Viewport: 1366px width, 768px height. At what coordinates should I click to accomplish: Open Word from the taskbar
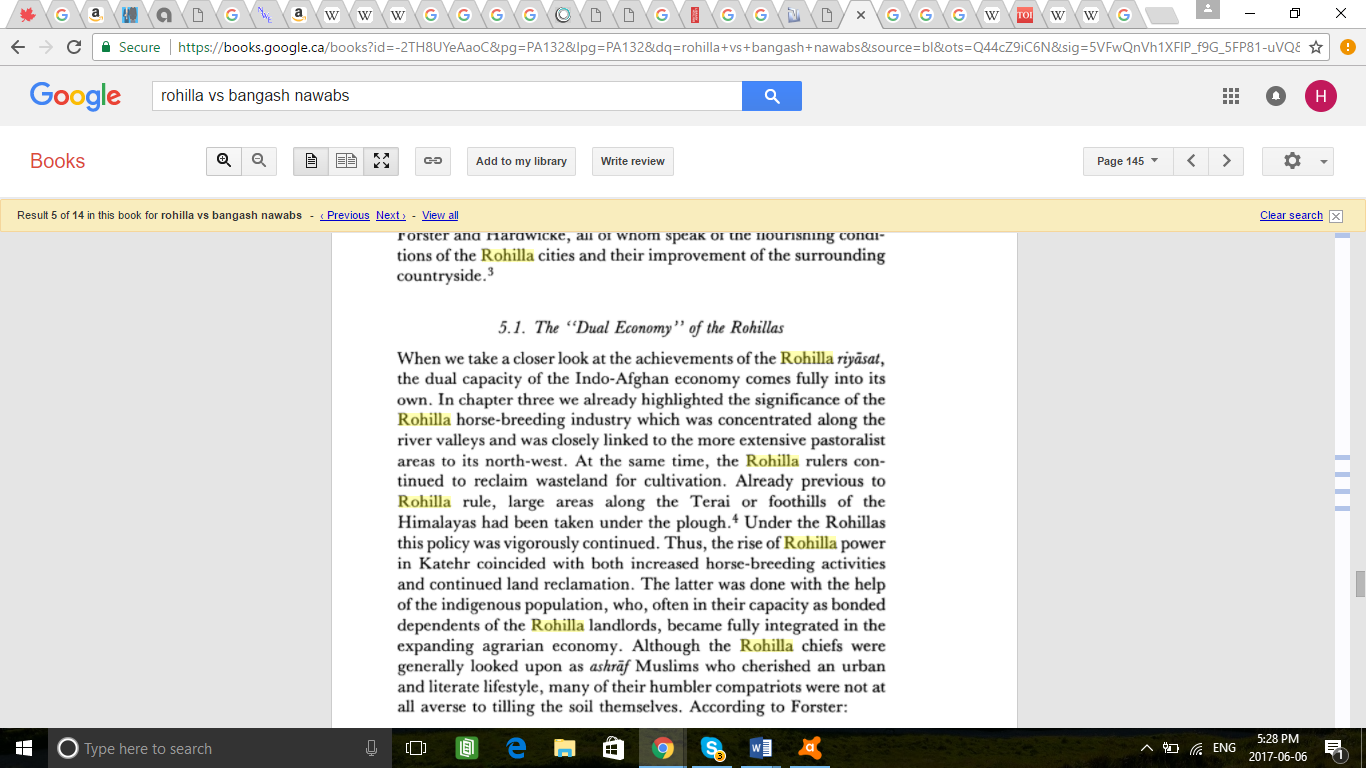click(x=761, y=748)
